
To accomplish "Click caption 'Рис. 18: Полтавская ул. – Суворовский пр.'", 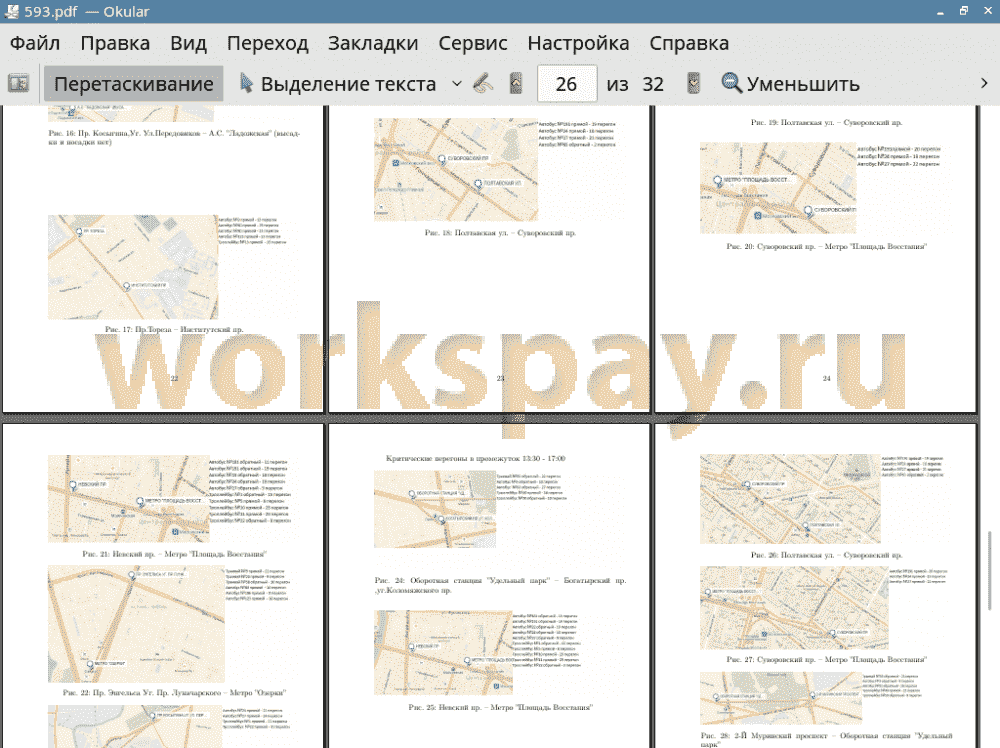I will point(501,233).
